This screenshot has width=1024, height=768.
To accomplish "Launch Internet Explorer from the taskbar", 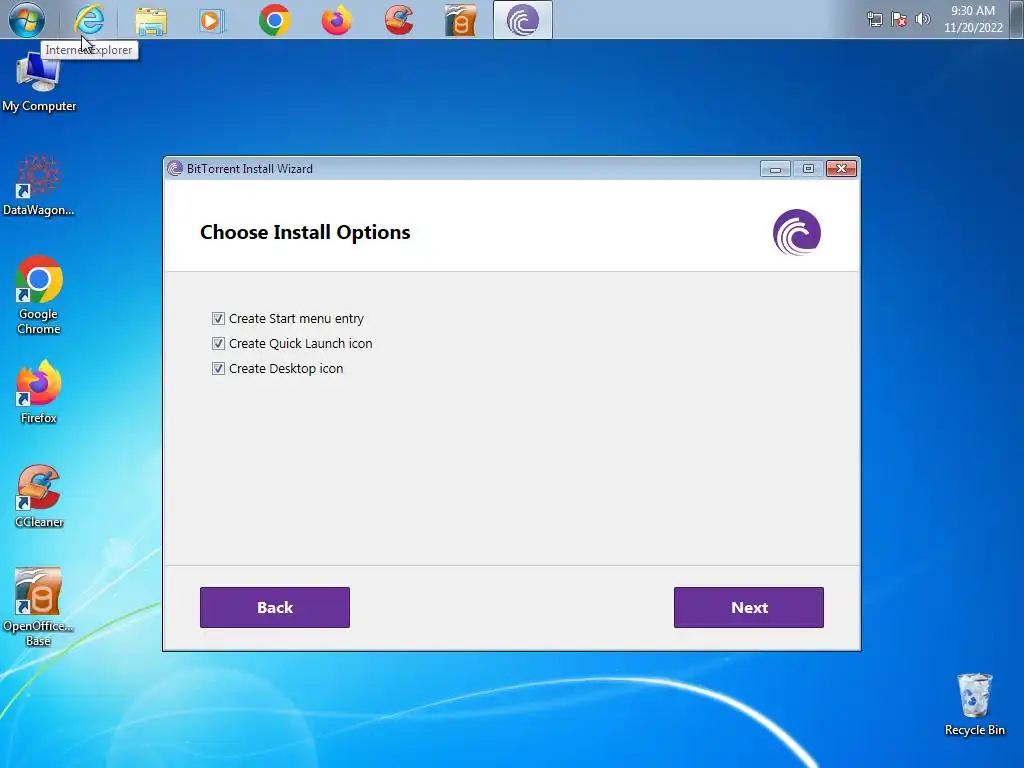I will 89,20.
